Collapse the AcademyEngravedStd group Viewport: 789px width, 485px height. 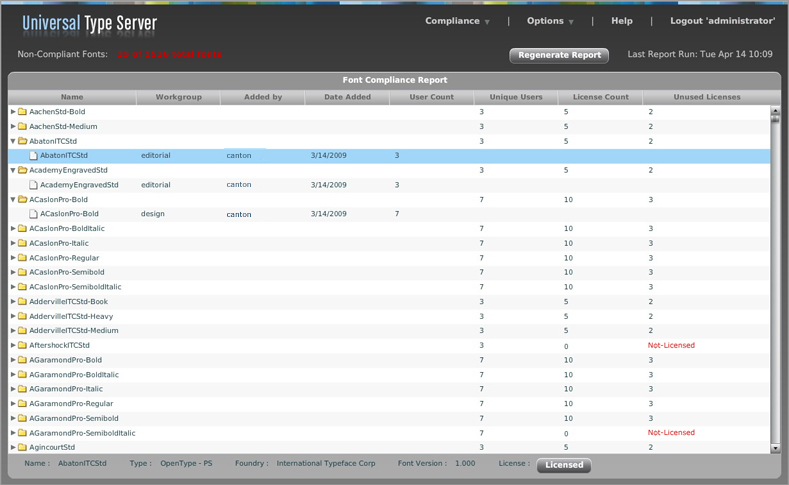click(13, 171)
